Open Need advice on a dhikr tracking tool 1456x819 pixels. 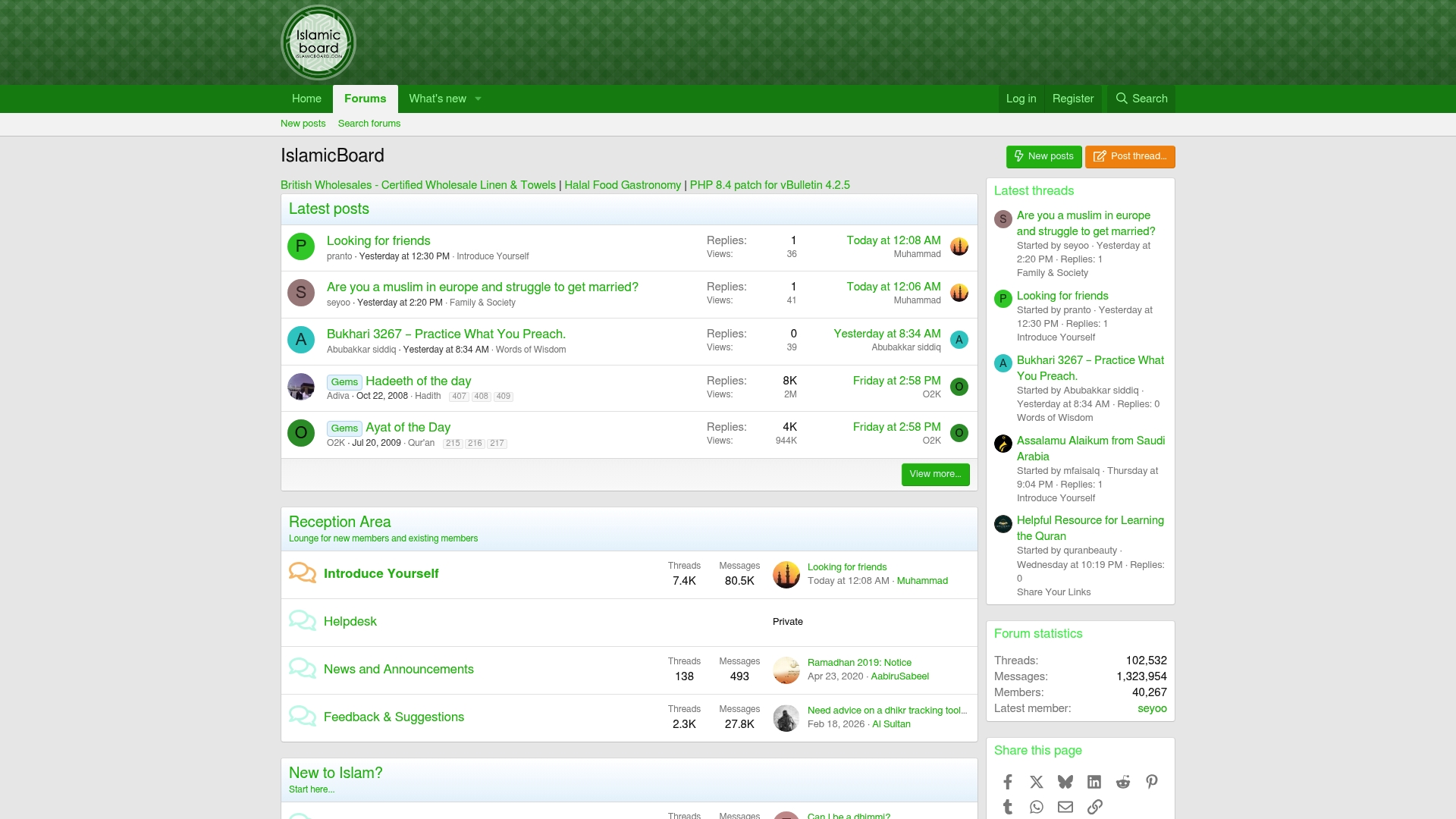tap(887, 711)
